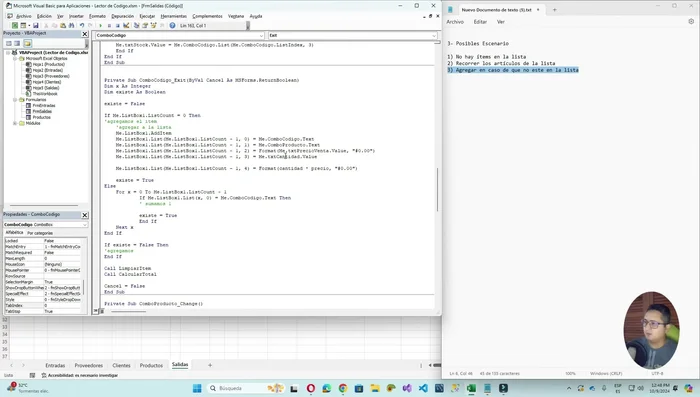Switch to the Productos sheet tab

click(151, 365)
